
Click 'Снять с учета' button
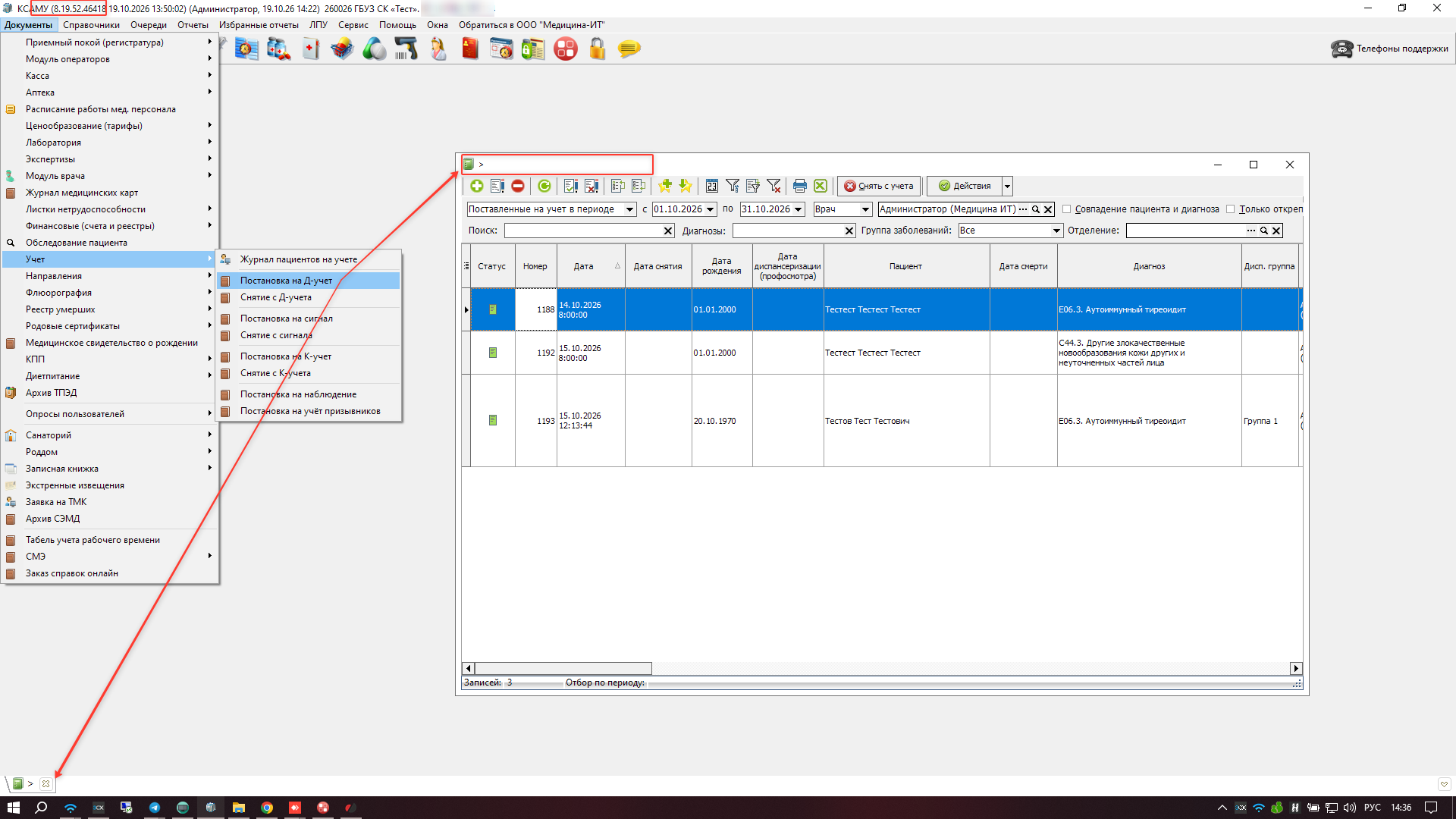pyautogui.click(x=879, y=186)
